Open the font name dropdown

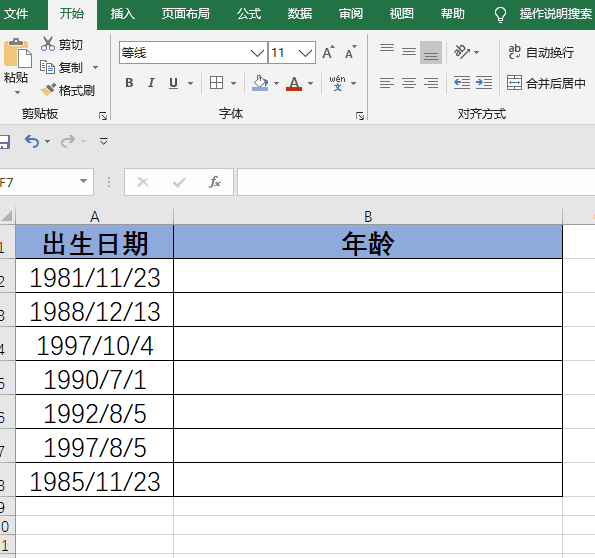pos(258,52)
